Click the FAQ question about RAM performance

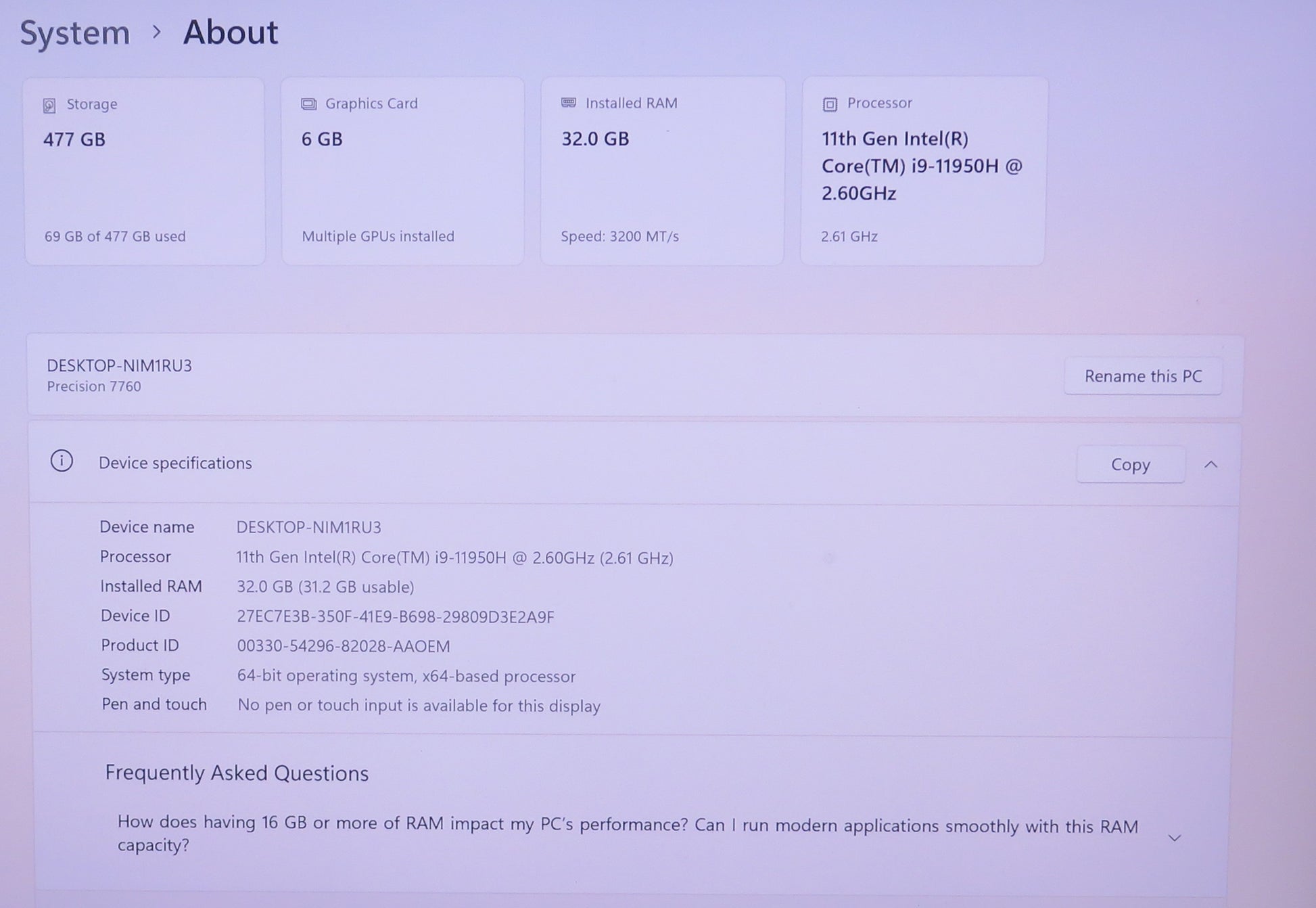coord(627,834)
